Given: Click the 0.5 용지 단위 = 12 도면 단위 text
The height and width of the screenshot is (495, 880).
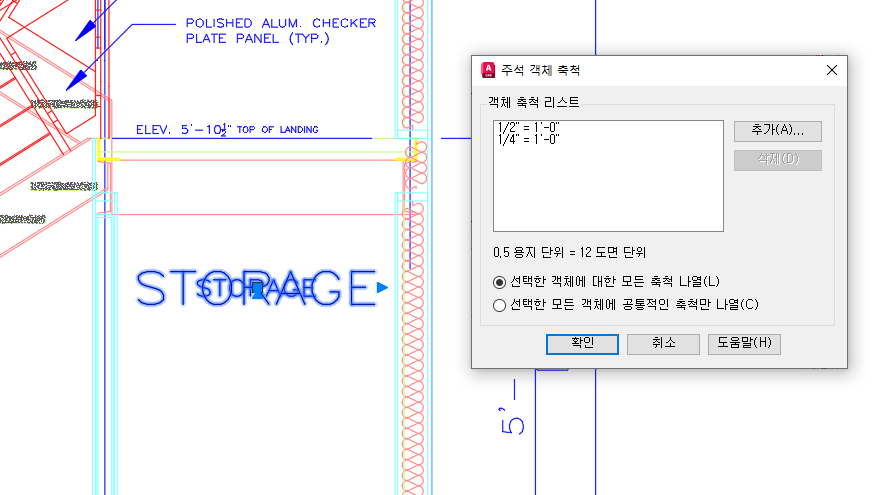Looking at the screenshot, I should tap(570, 253).
